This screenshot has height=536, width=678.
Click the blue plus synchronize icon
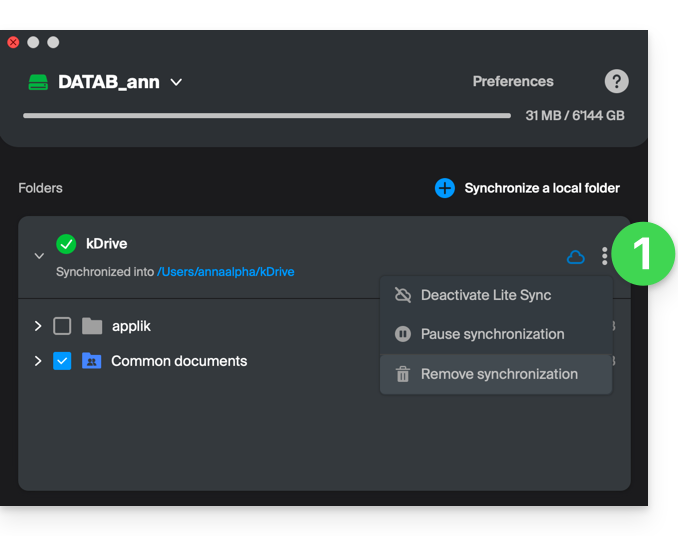click(445, 188)
